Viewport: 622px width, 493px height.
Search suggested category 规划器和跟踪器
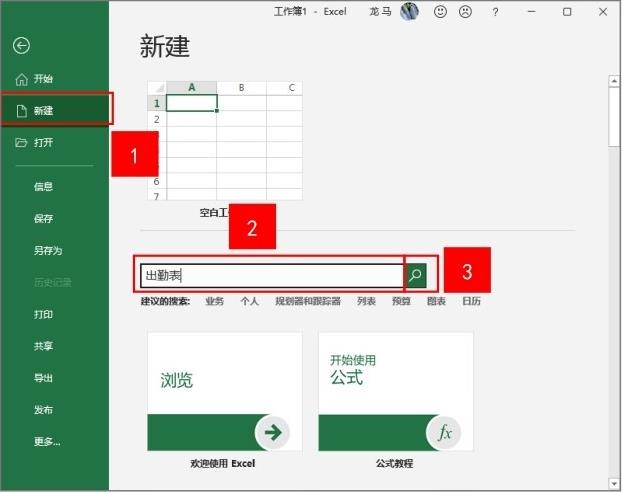tap(308, 301)
